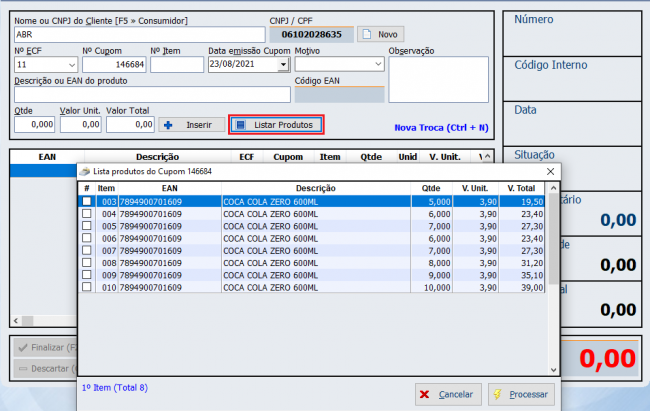The image size is (650, 411).
Task: Click the Código EAN field
Action: click(340, 95)
